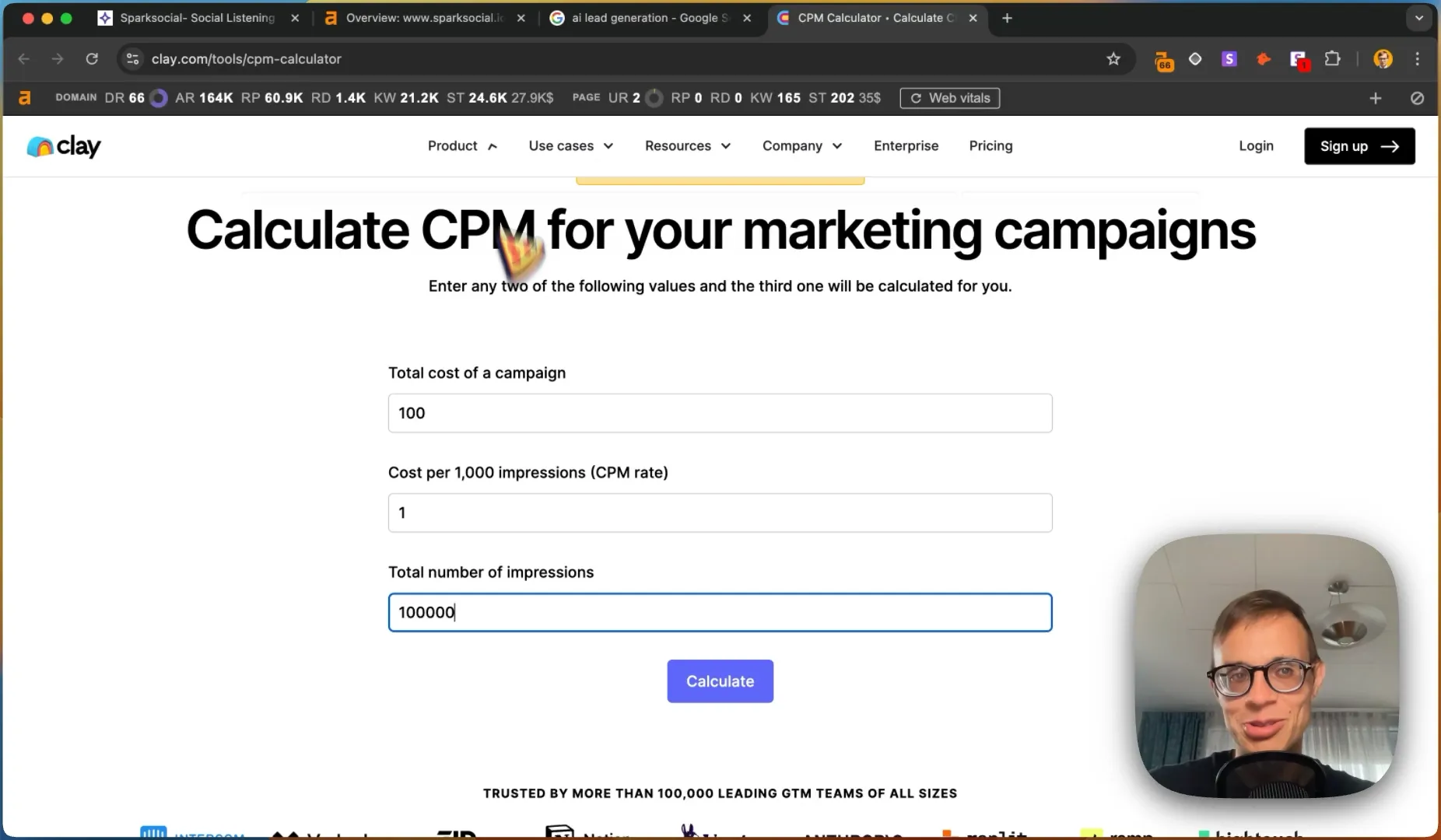Close the Sparksocial Social Listening tab
This screenshot has height=840, width=1441.
coord(295,18)
